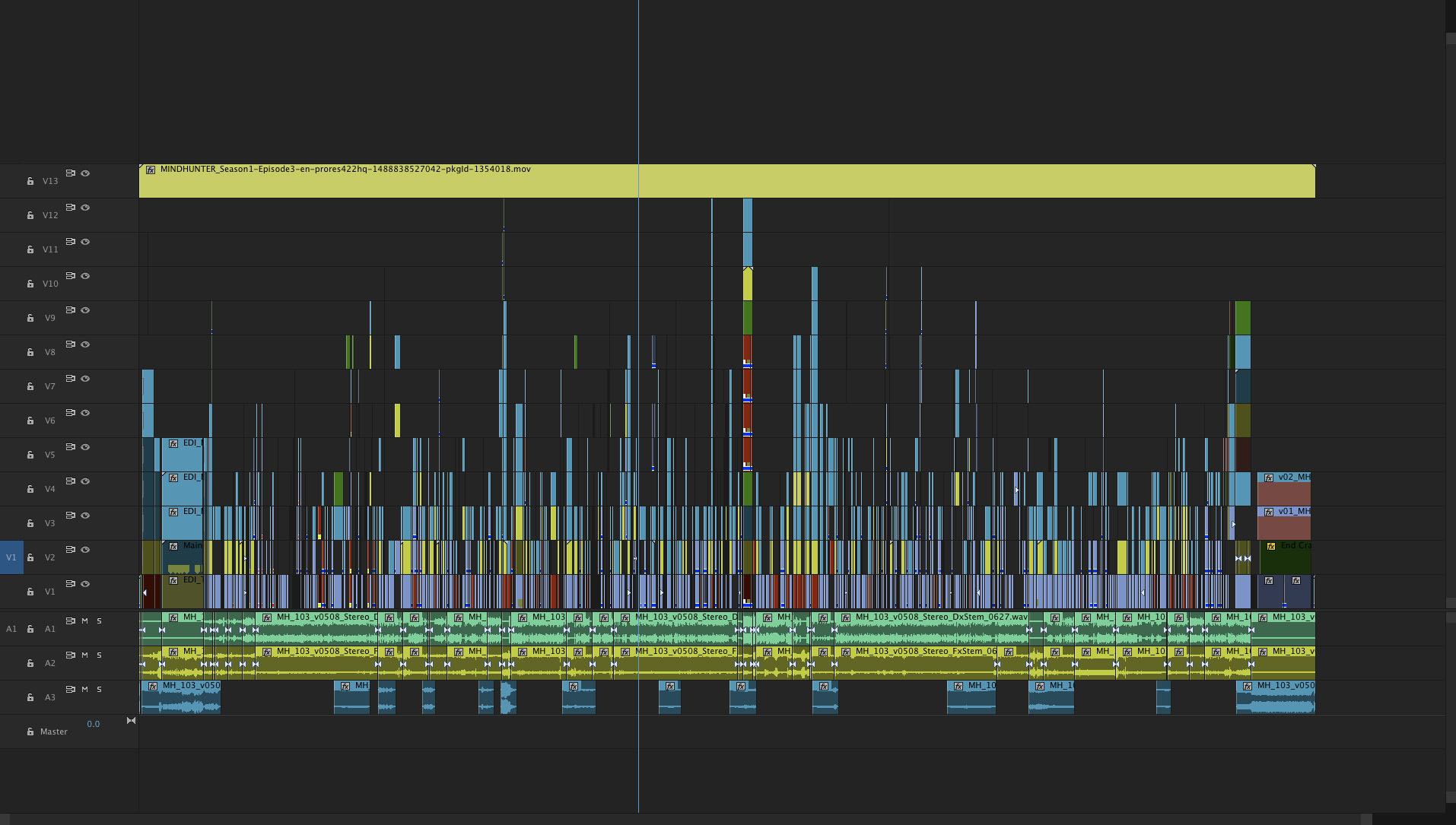Click the Master track 0.0 volume value

tap(93, 724)
